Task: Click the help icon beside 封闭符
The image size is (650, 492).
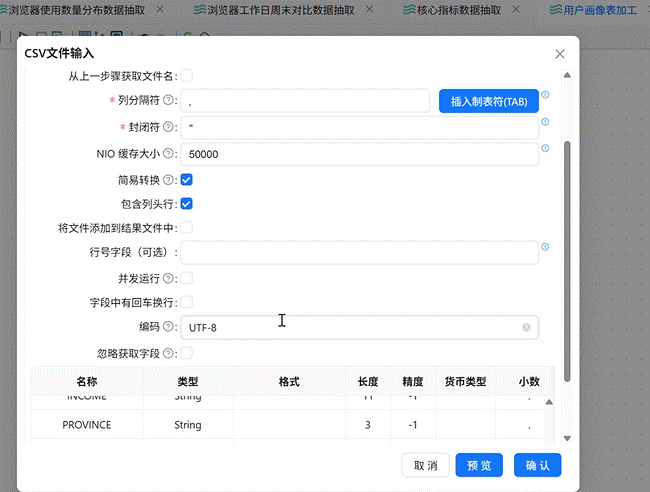Action: pyautogui.click(x=168, y=127)
